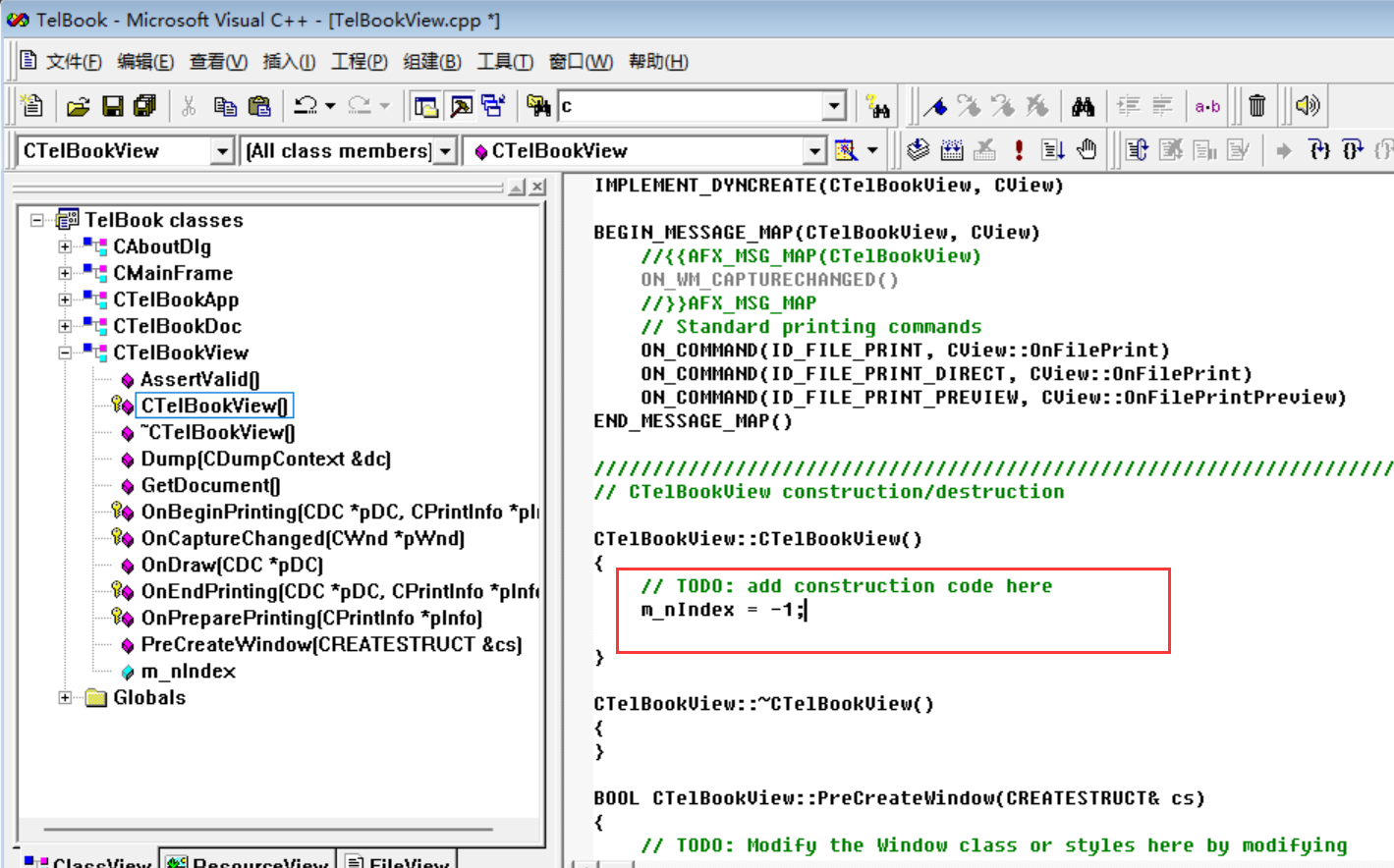Select Dump(CDumpContext &dc) in class tree

[266, 459]
